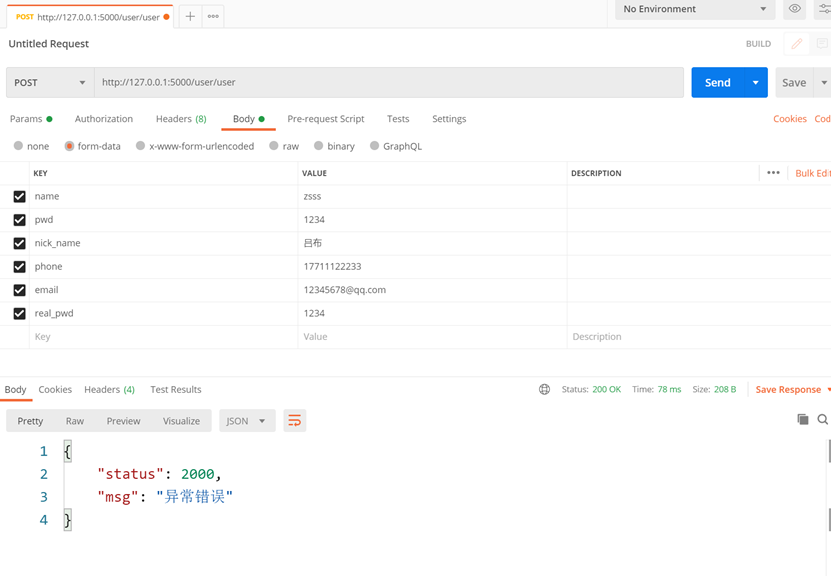
Task: Uncheck the nick_name parameter row
Action: (20, 243)
